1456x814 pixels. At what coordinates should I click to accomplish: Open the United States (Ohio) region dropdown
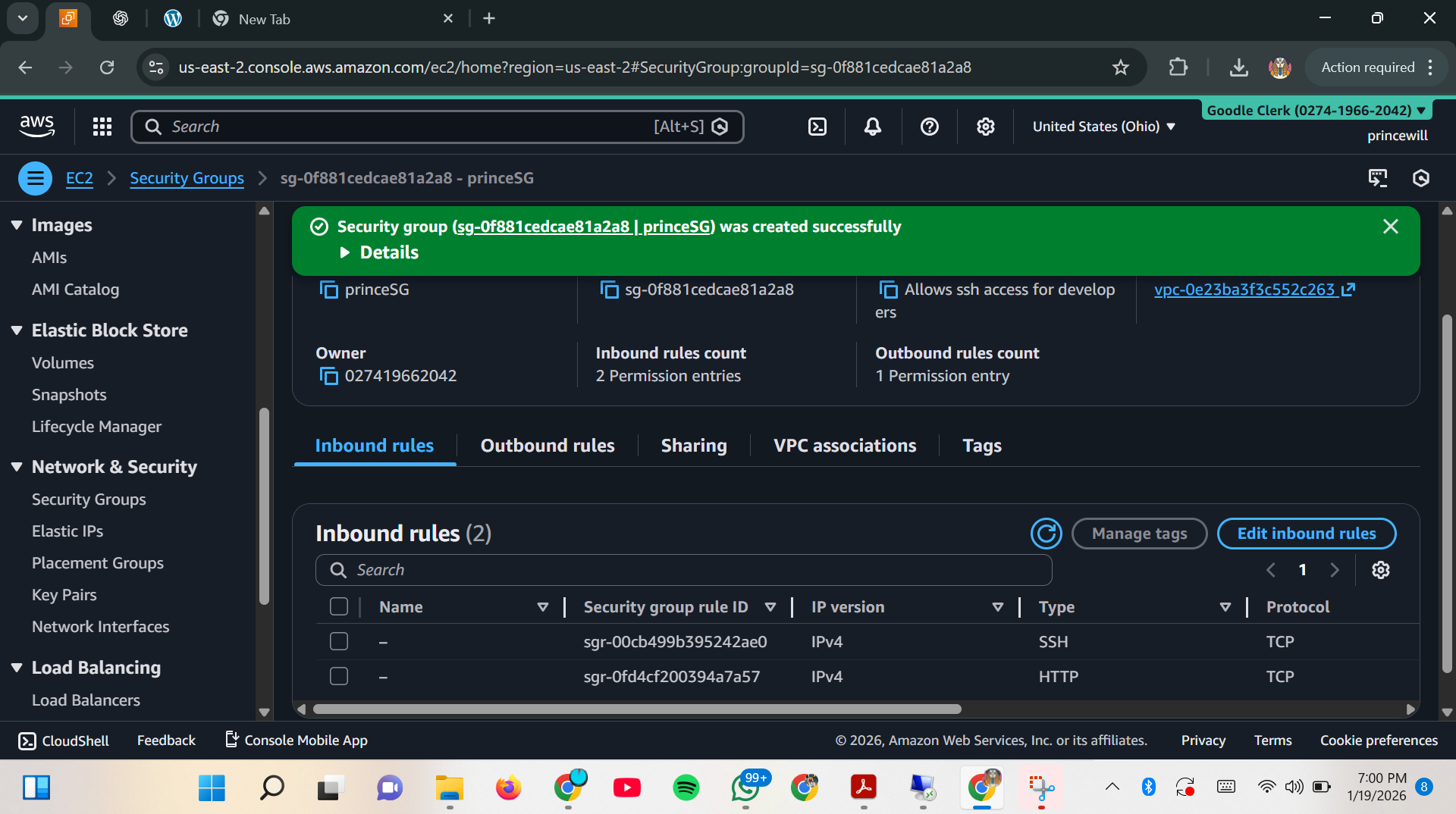(x=1103, y=127)
